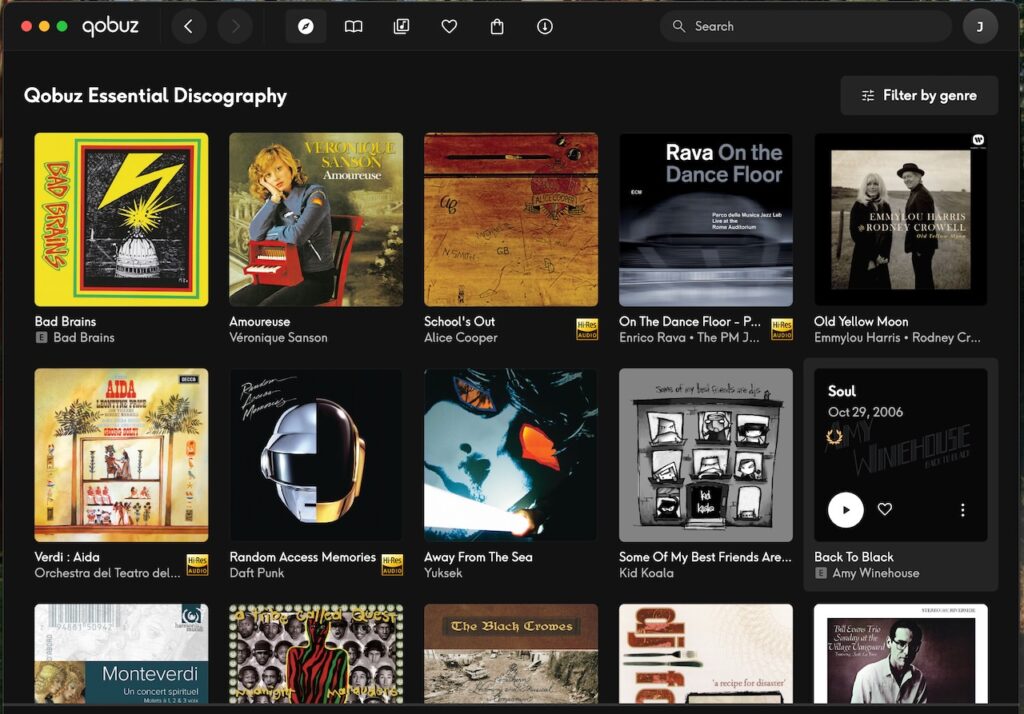Open the Filter by genre selector
This screenshot has width=1024, height=714.
pos(918,95)
